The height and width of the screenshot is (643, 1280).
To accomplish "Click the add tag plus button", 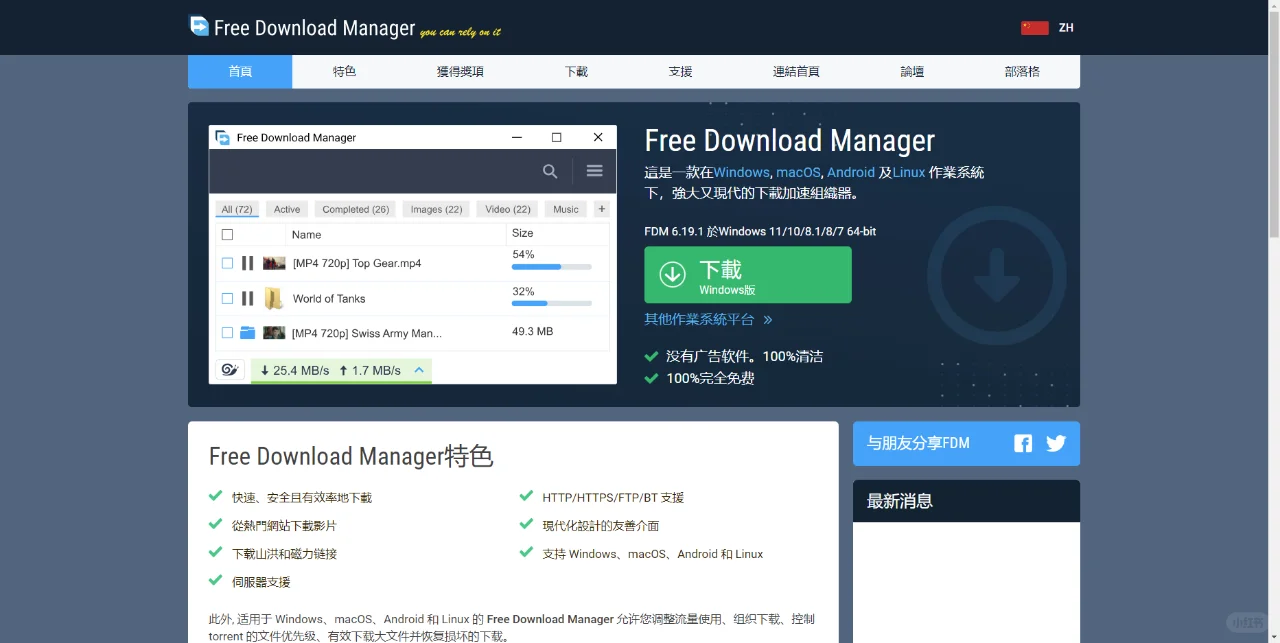I will [x=601, y=209].
